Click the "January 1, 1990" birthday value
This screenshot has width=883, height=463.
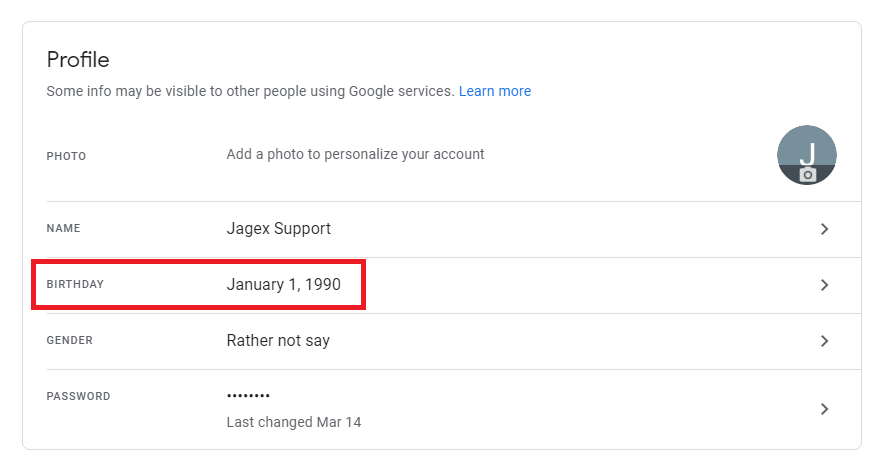click(x=284, y=285)
